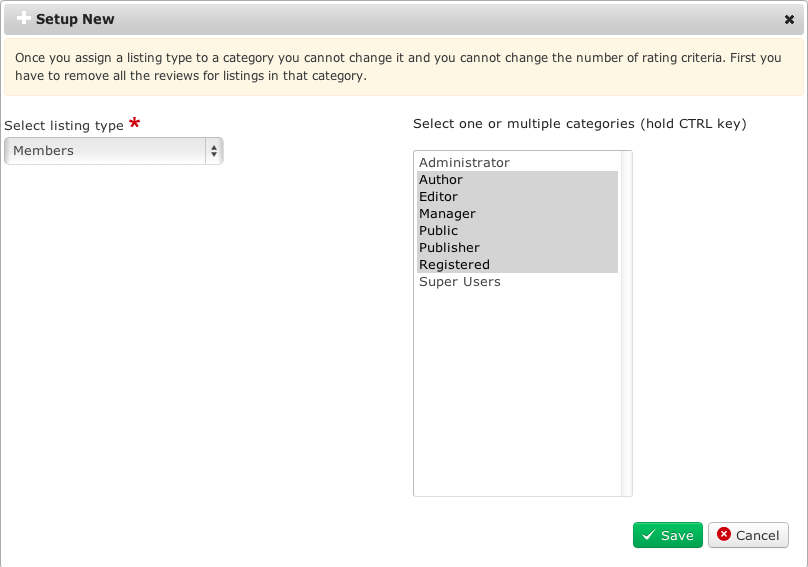Select the Author category

click(x=441, y=180)
